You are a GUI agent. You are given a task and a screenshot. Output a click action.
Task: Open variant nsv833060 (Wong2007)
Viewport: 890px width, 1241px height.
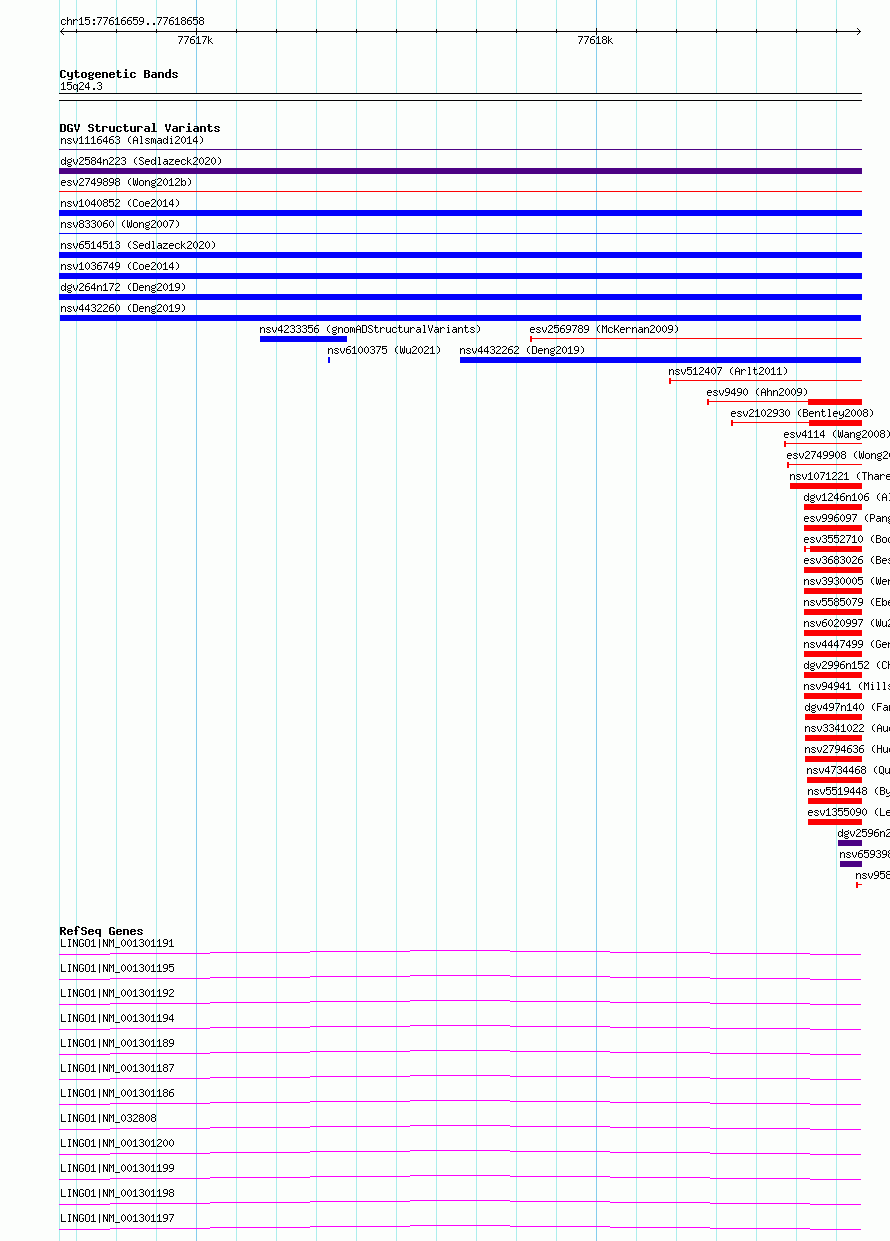click(x=120, y=225)
